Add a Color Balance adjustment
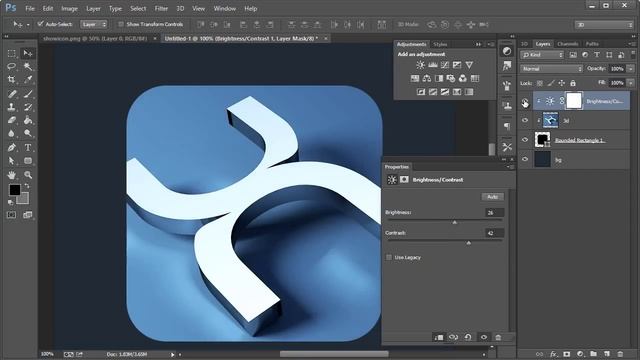Image resolution: width=640 pixels, height=360 pixels. click(x=427, y=78)
